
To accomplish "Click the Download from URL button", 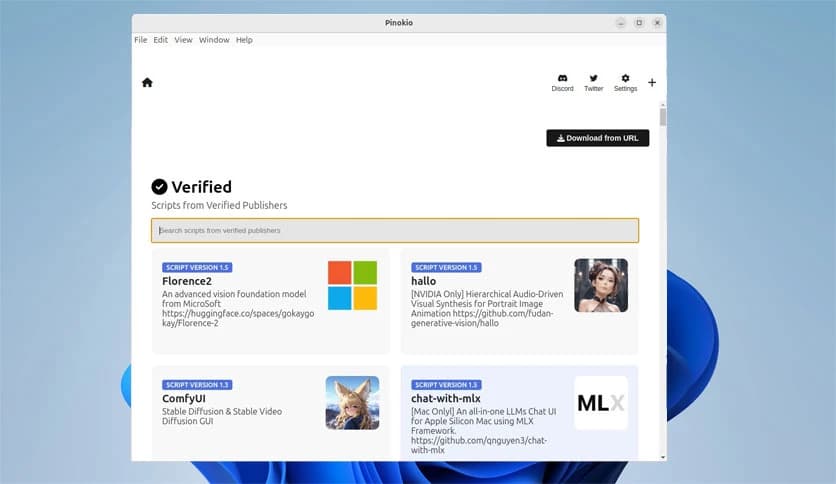I will [x=598, y=138].
